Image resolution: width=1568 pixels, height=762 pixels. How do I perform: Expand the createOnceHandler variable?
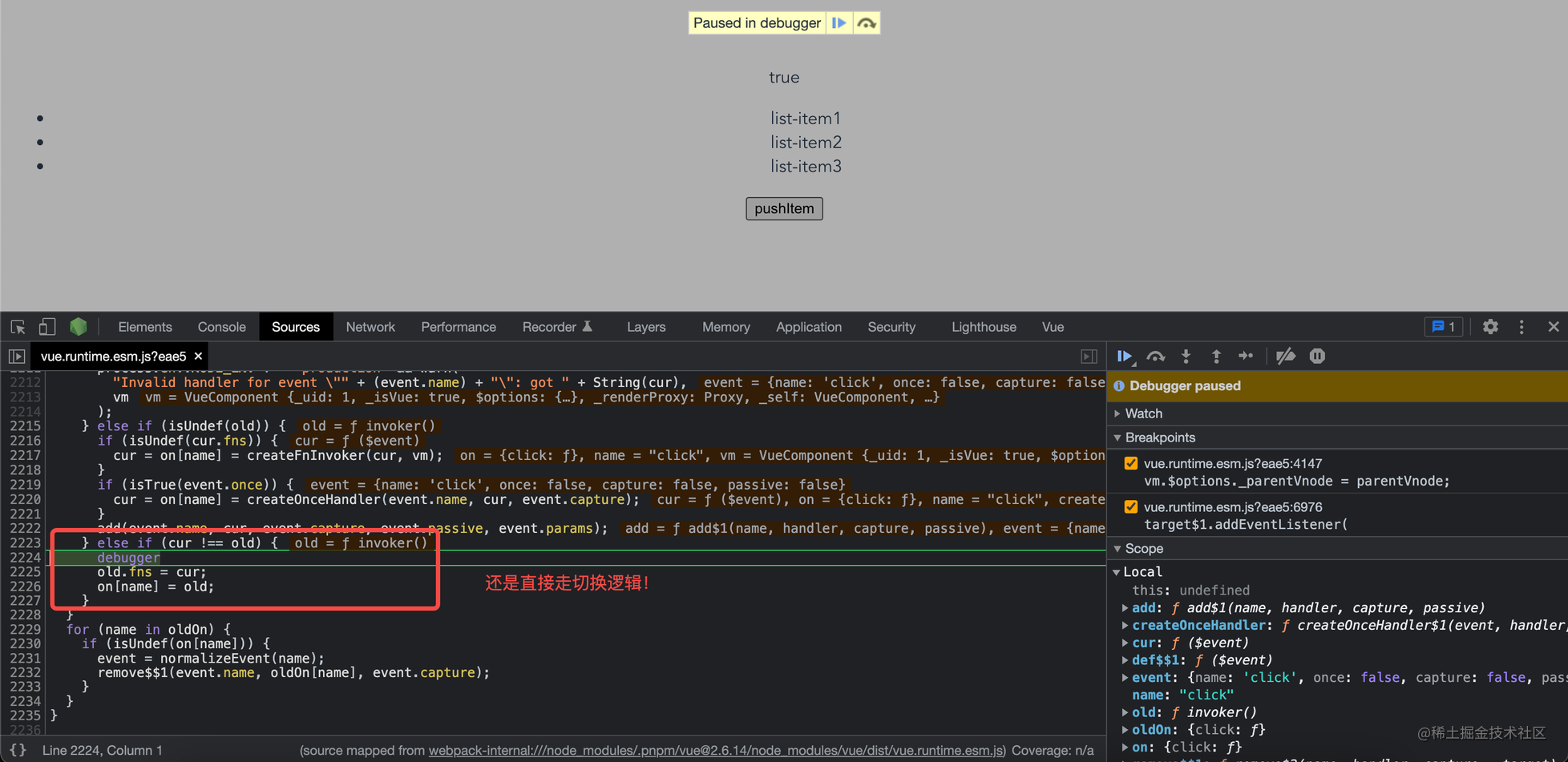pos(1125,626)
